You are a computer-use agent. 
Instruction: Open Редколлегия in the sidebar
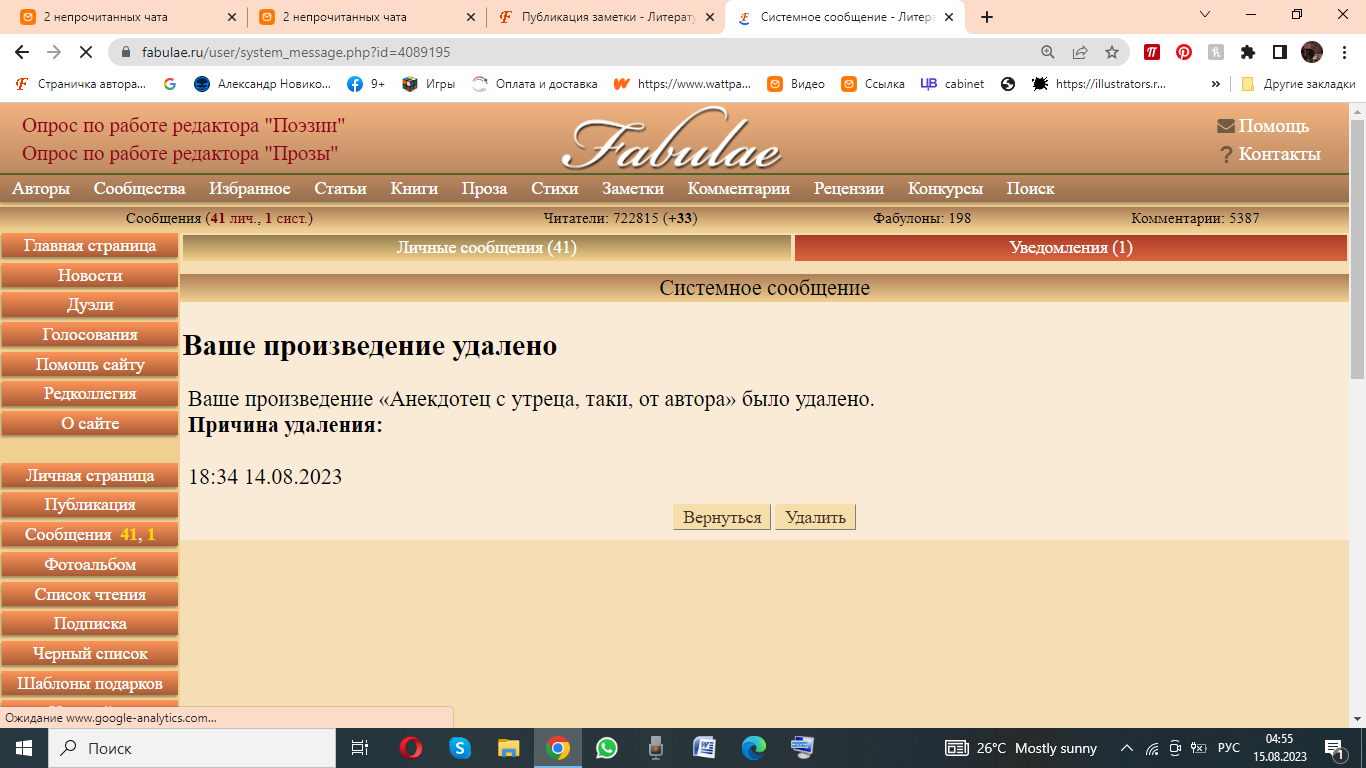90,394
